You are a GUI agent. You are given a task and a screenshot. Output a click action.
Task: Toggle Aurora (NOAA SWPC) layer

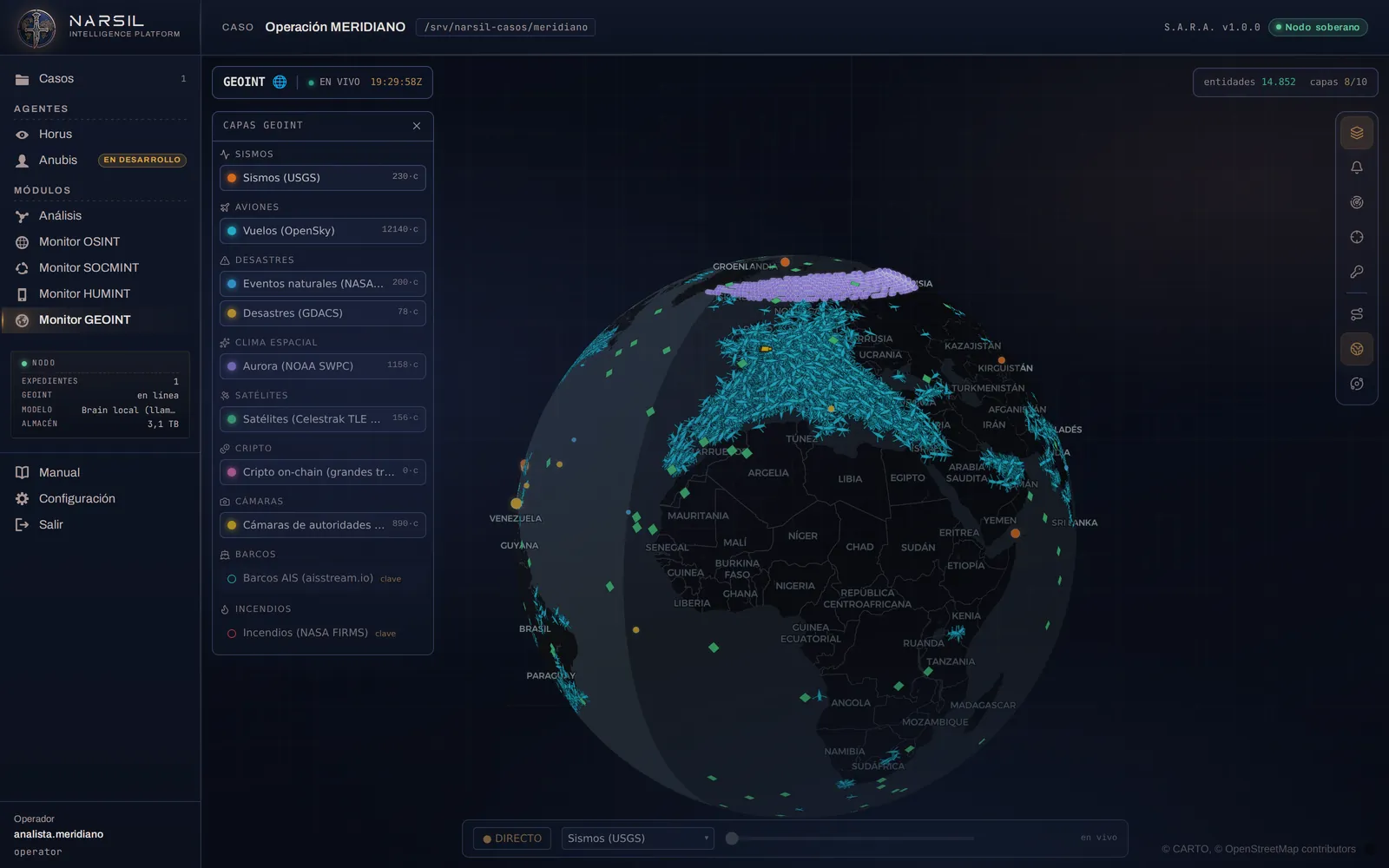323,365
